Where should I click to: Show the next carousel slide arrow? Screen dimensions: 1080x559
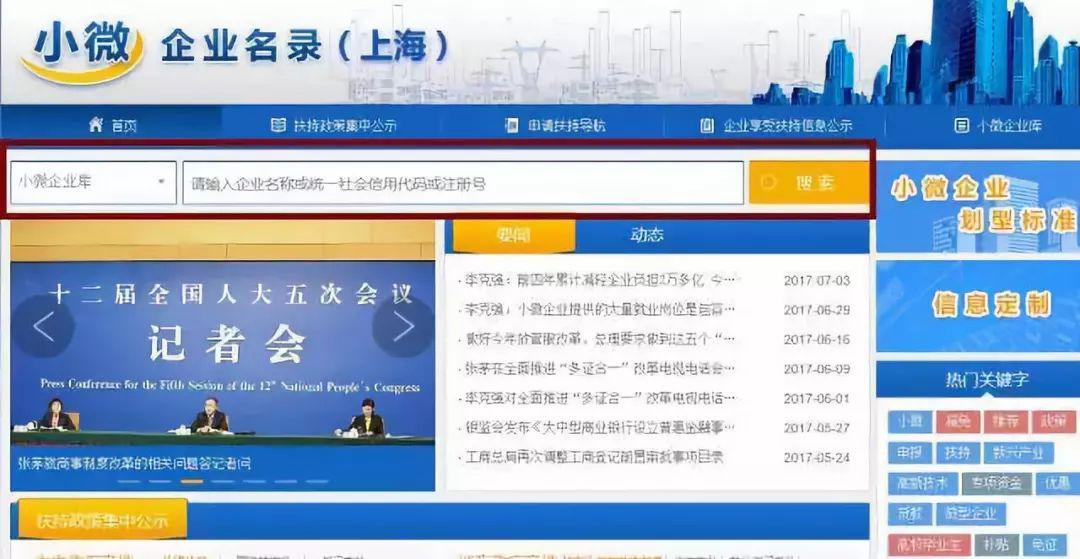[x=403, y=327]
